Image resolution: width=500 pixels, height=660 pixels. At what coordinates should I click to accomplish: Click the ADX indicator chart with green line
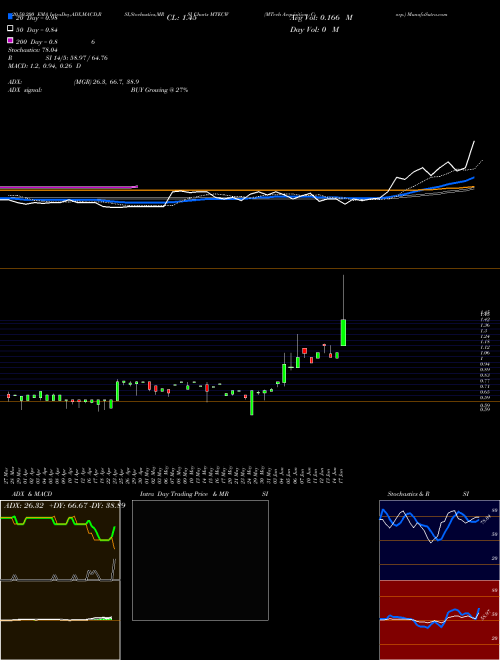pyautogui.click(x=60, y=540)
